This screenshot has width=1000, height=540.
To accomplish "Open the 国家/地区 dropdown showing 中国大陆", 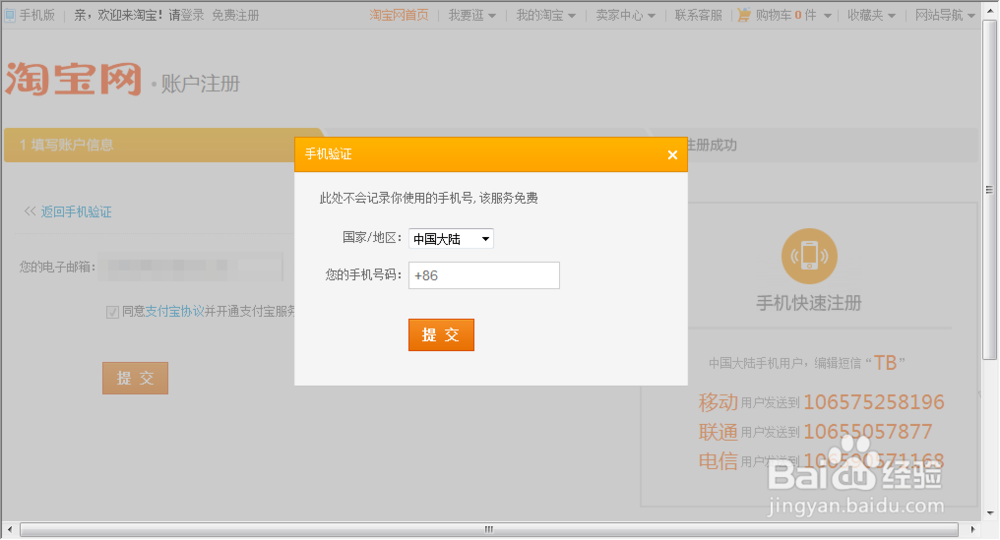I will click(x=451, y=238).
